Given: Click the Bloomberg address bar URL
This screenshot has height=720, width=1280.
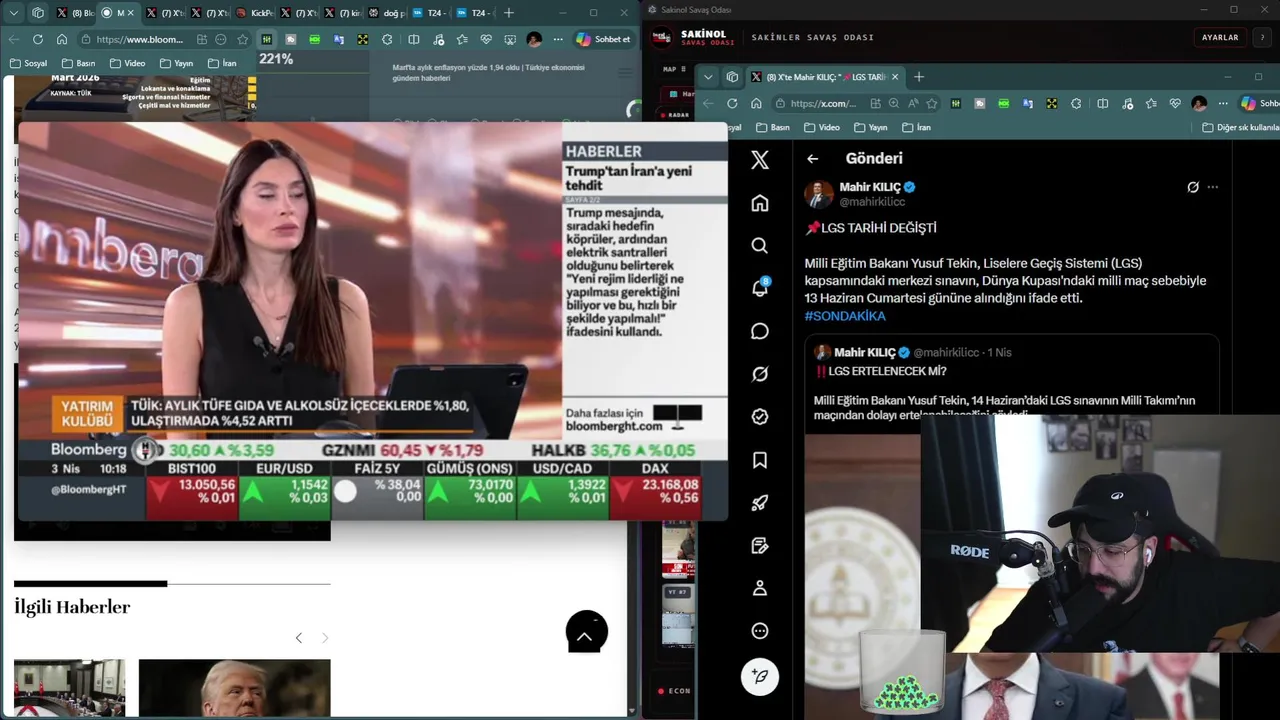Looking at the screenshot, I should point(140,39).
